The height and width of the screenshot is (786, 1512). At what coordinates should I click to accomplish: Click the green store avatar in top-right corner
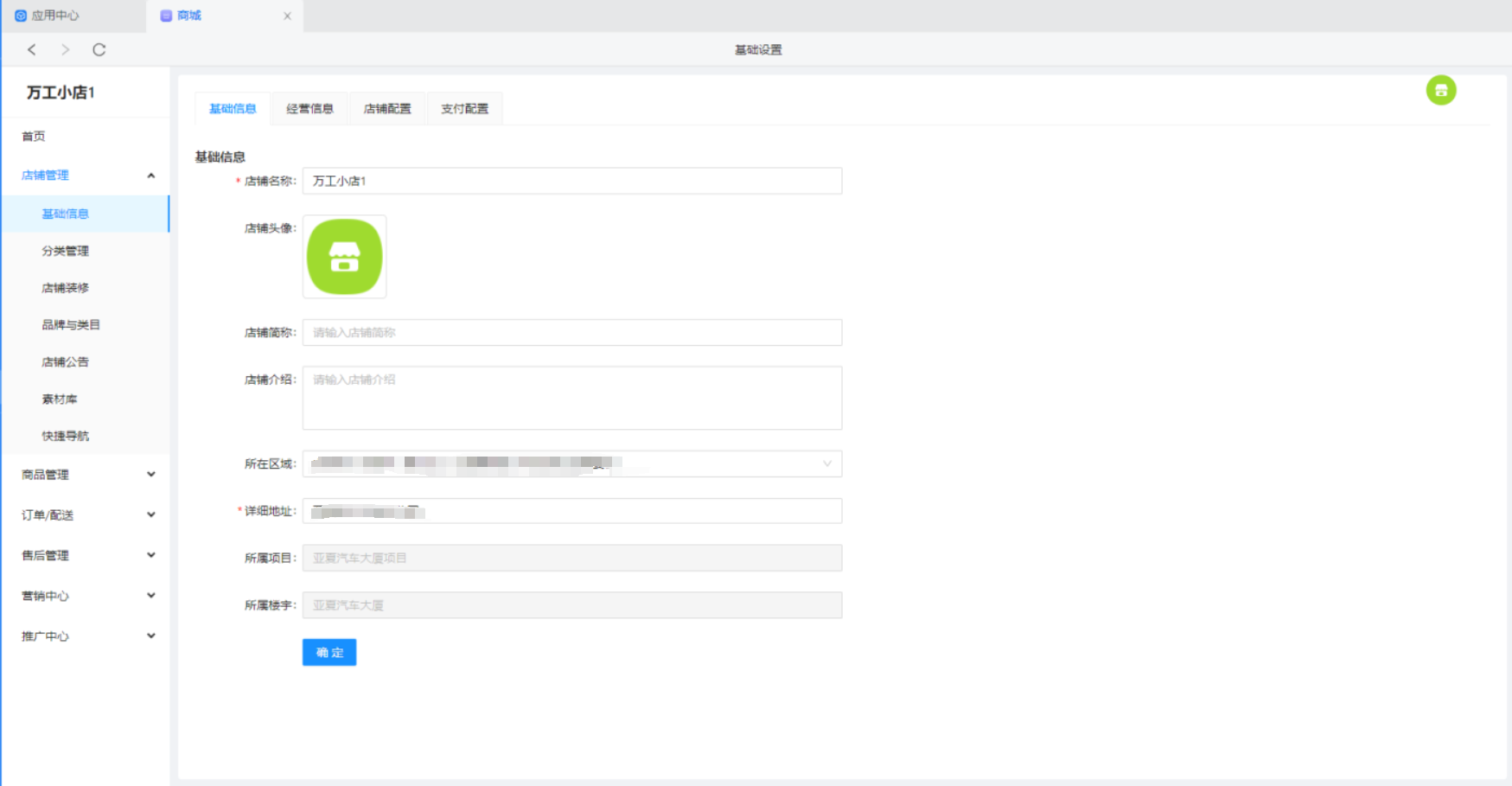[1440, 90]
